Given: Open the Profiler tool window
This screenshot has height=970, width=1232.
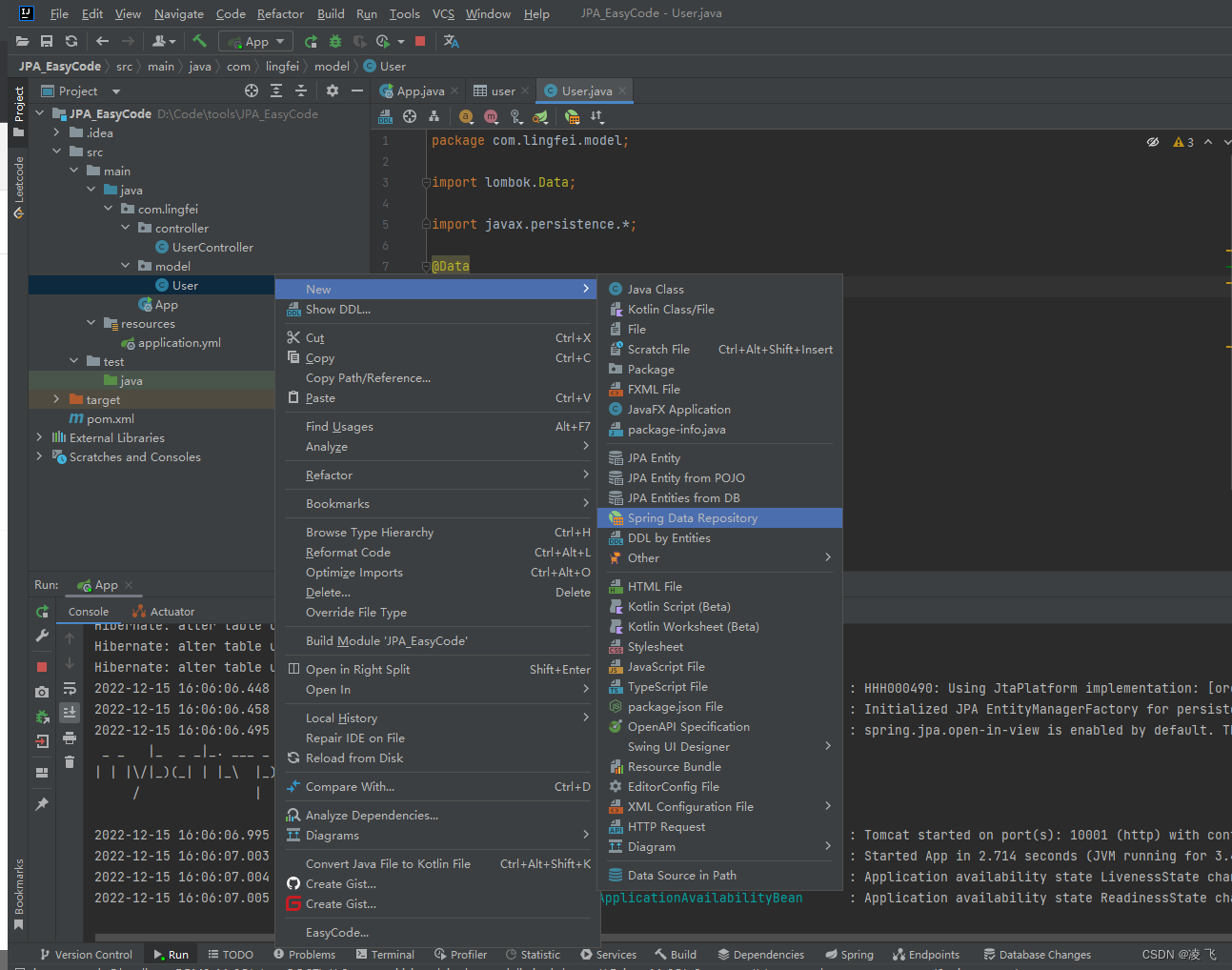Looking at the screenshot, I should 460,954.
